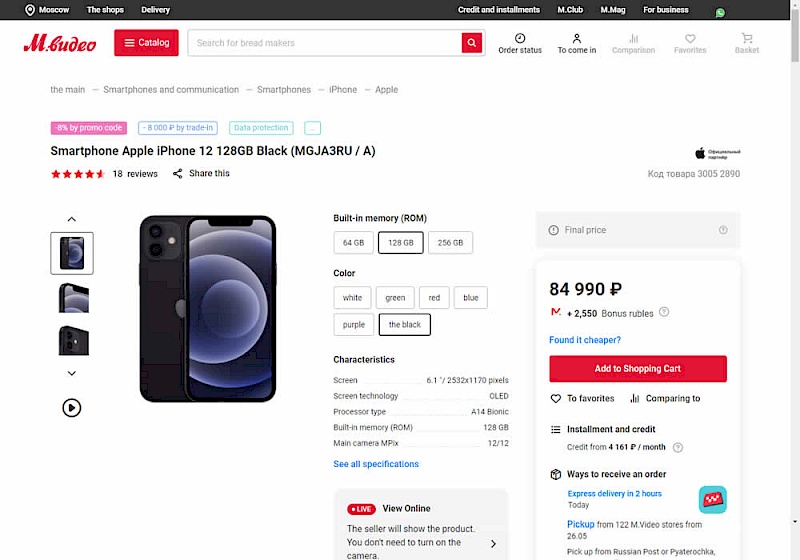This screenshot has height=560, width=800.
Task: Open See all specifications link
Action: [376, 464]
